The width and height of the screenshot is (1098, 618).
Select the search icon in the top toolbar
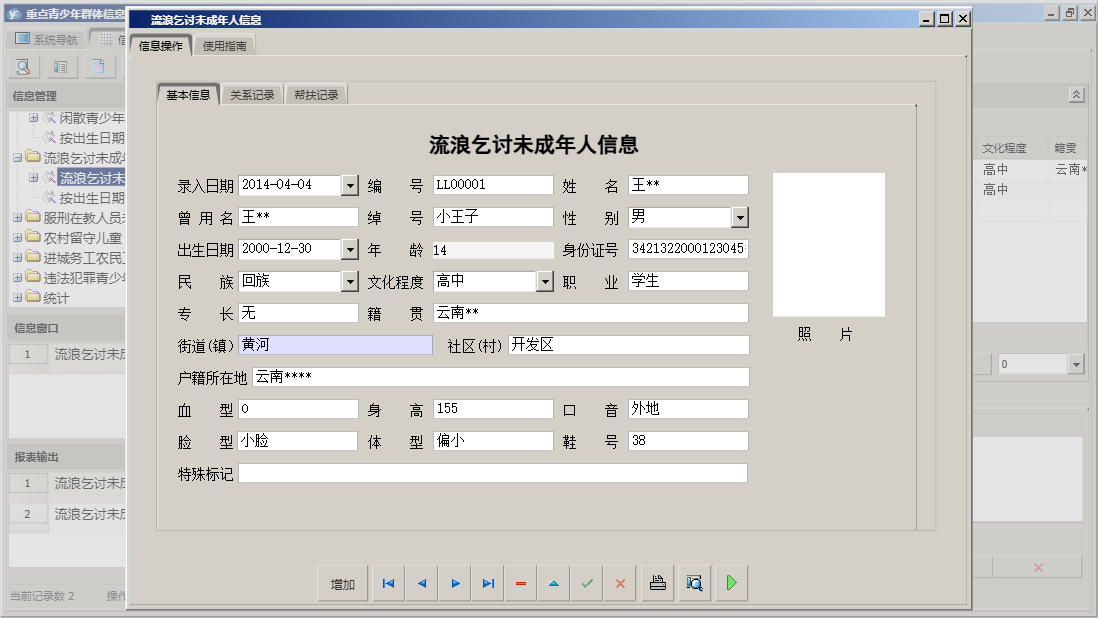point(22,66)
